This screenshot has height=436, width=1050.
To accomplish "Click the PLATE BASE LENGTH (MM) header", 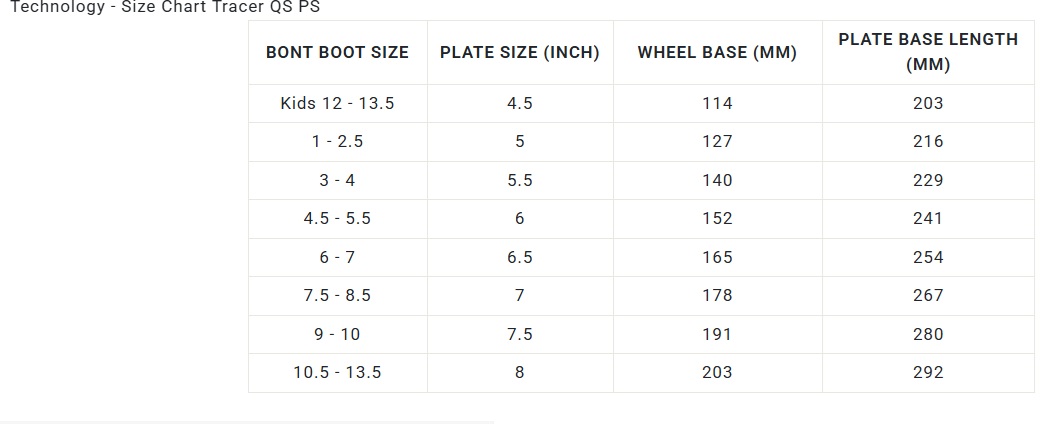I will tap(927, 52).
